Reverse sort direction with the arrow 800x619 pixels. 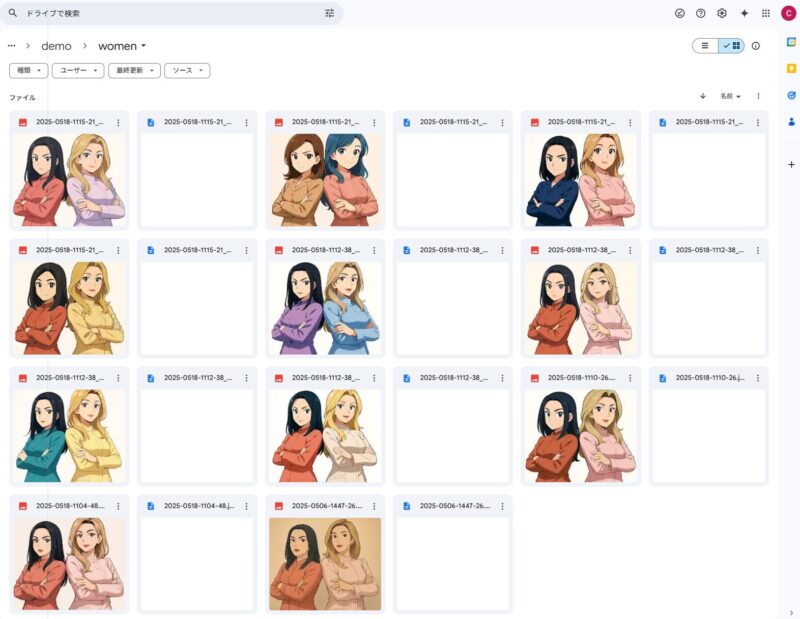[x=703, y=96]
